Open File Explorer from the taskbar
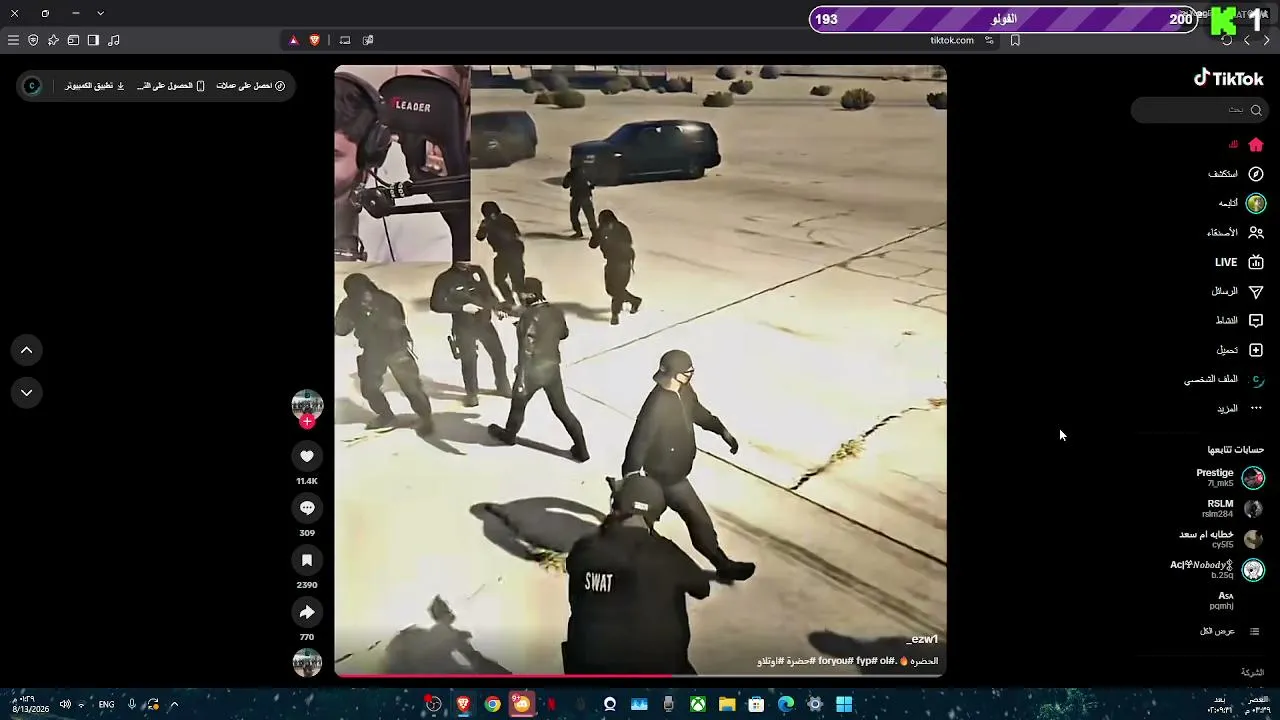Viewport: 1280px width, 720px height. coord(727,704)
